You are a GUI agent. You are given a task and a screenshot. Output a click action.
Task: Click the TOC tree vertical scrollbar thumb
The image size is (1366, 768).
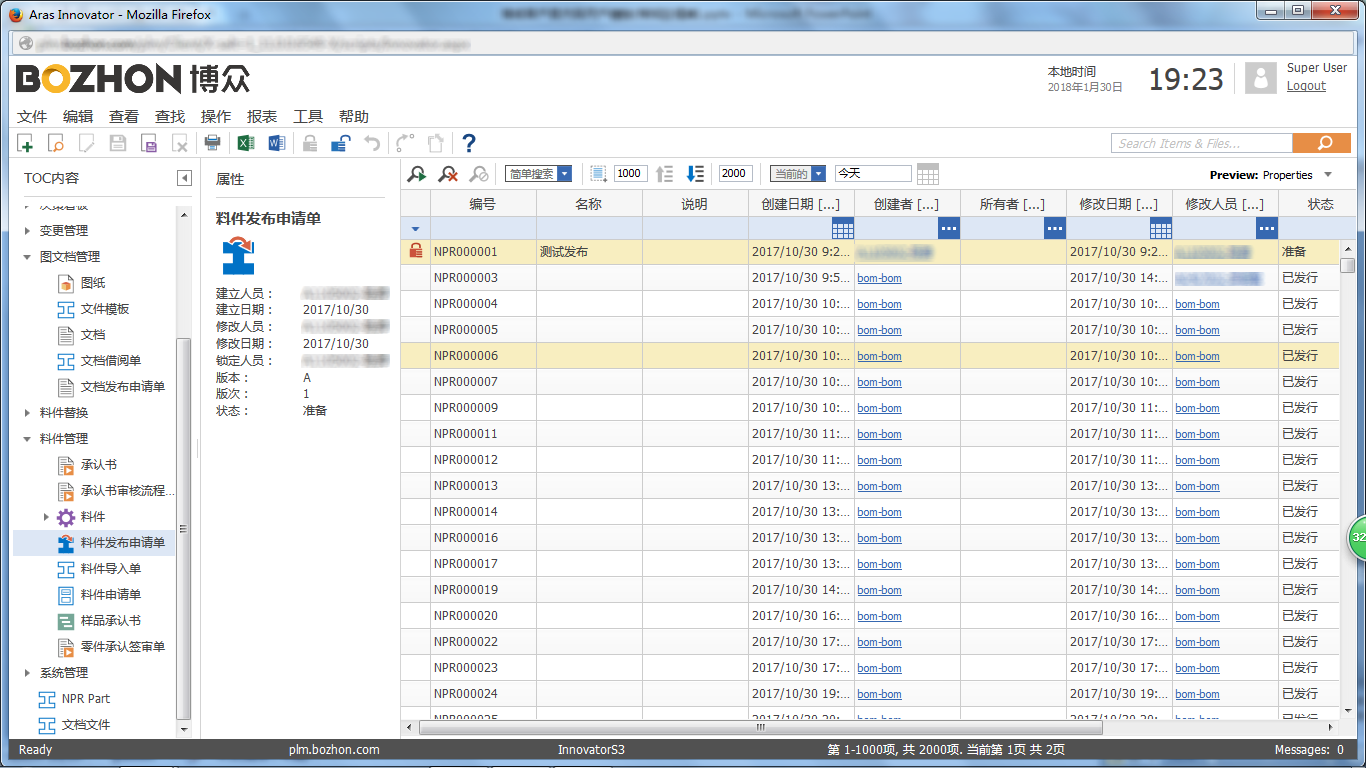pyautogui.click(x=183, y=528)
